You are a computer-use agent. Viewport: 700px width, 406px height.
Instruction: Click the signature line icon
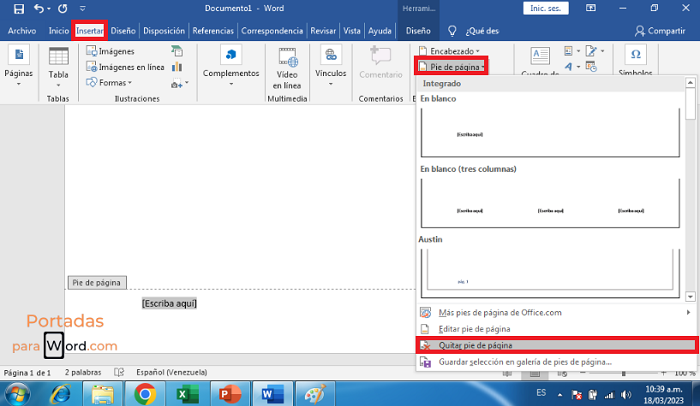point(594,51)
